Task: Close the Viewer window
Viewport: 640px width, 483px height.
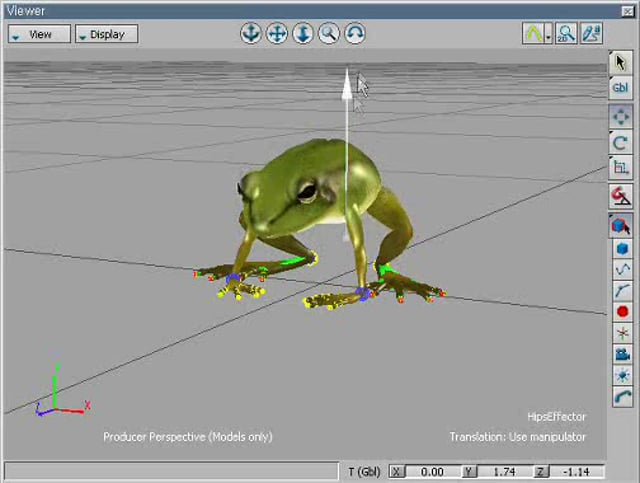Action: point(628,11)
